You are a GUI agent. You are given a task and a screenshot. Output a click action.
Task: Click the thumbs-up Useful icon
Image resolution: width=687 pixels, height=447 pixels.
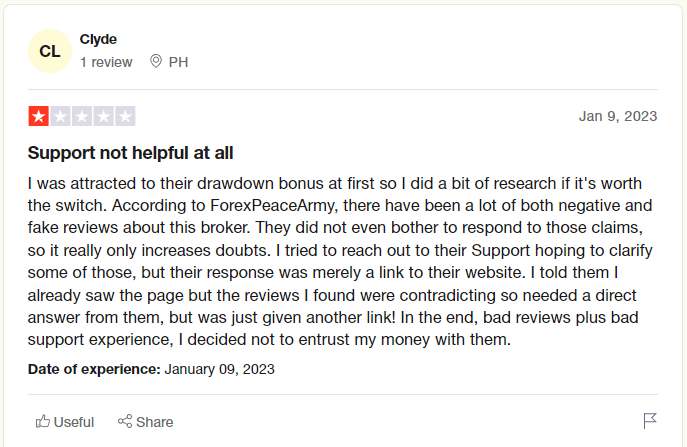tap(42, 422)
